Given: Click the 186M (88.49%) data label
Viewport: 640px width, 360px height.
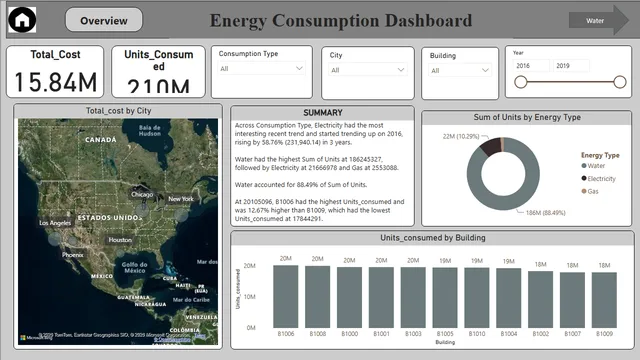Looking at the screenshot, I should pyautogui.click(x=545, y=213).
